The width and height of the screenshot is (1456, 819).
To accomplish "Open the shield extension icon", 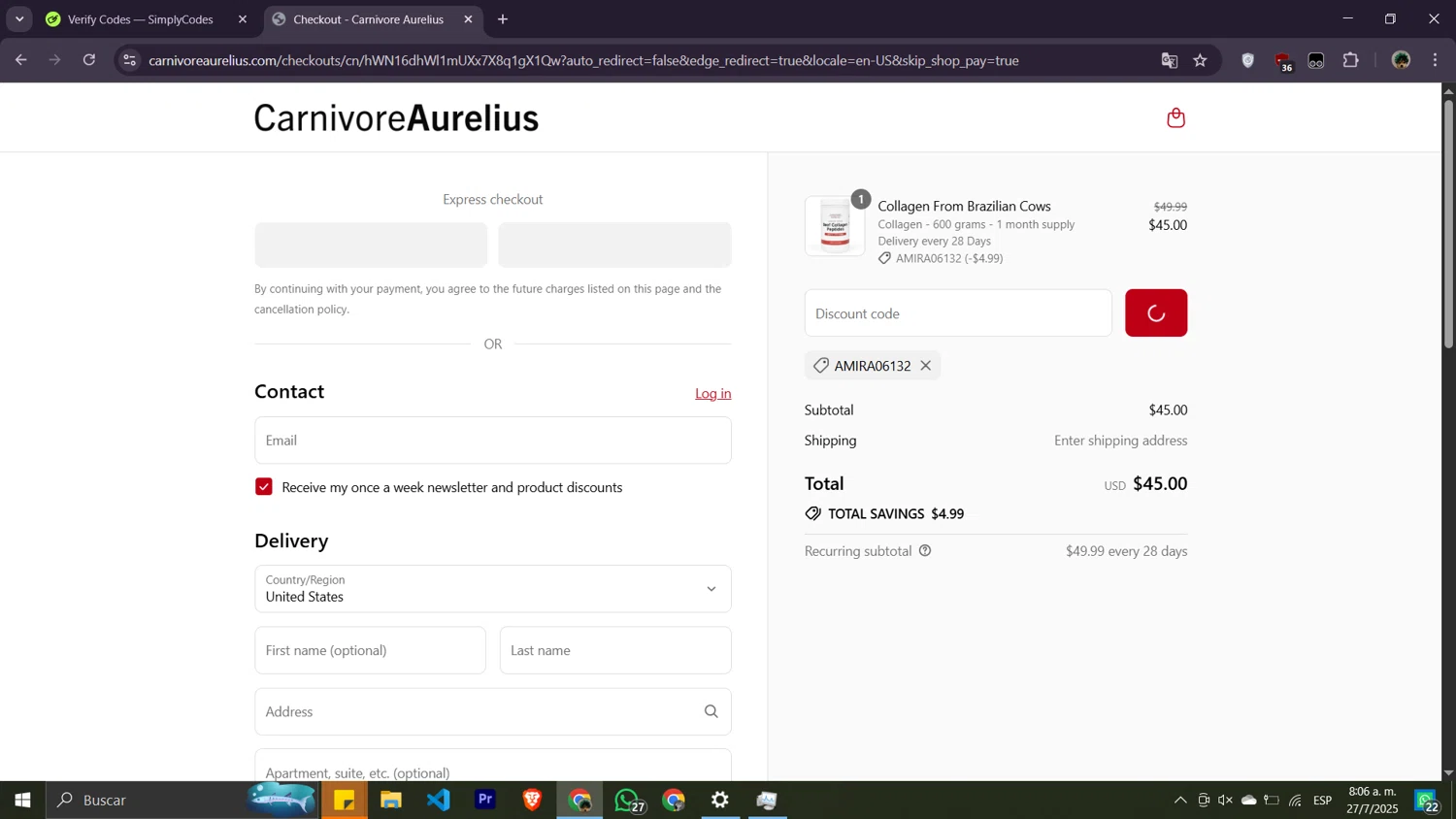I will (x=1248, y=60).
